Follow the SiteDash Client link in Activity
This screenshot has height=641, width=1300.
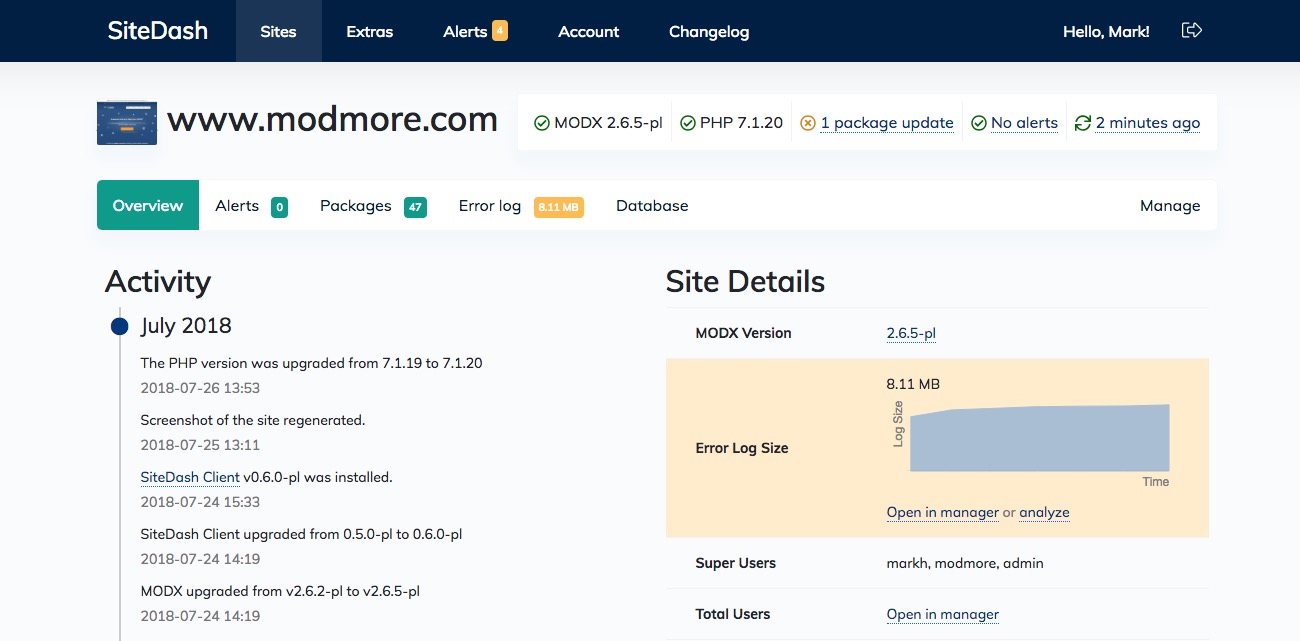click(x=189, y=477)
